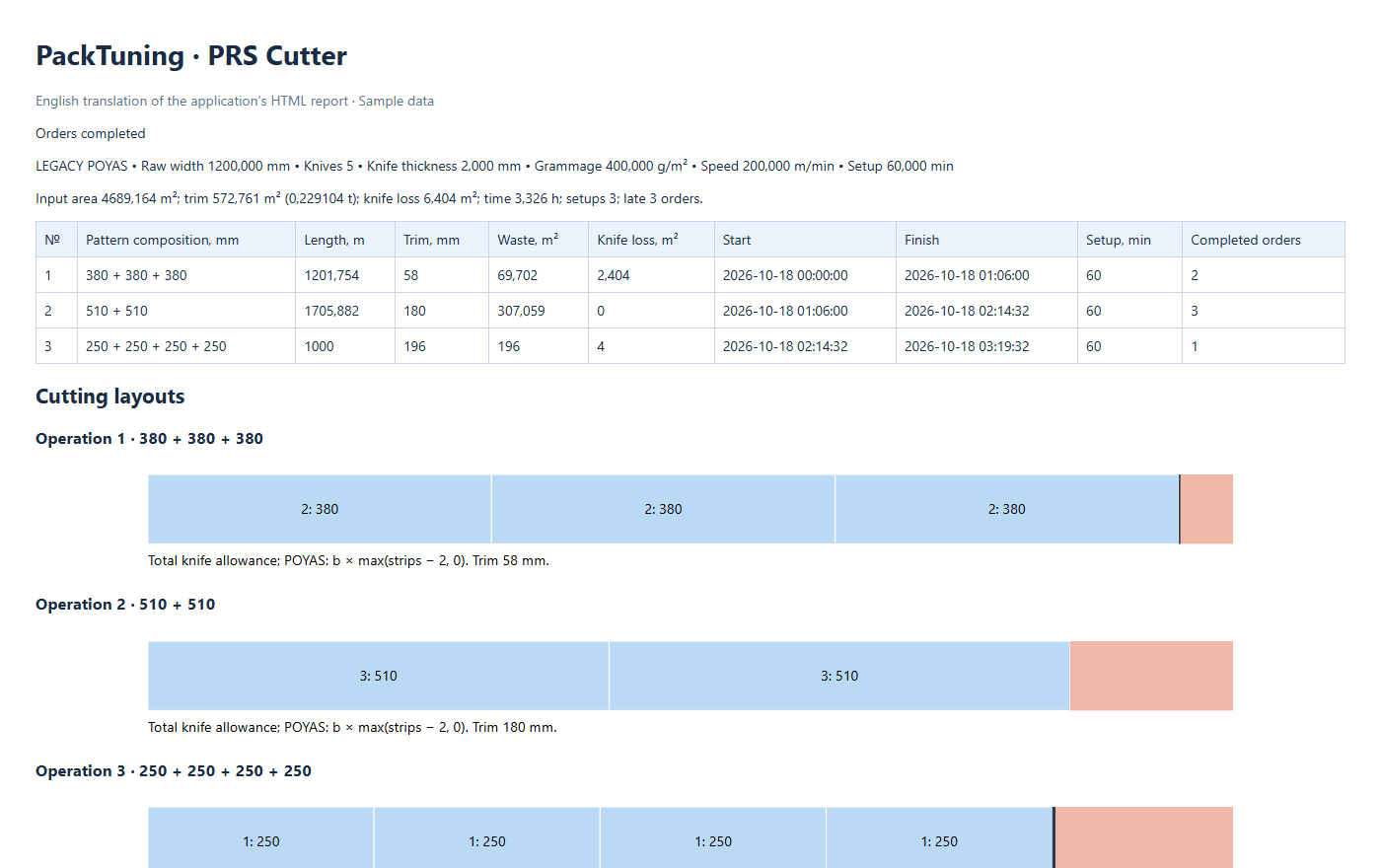Click the Cutting layouts heading

pos(110,397)
